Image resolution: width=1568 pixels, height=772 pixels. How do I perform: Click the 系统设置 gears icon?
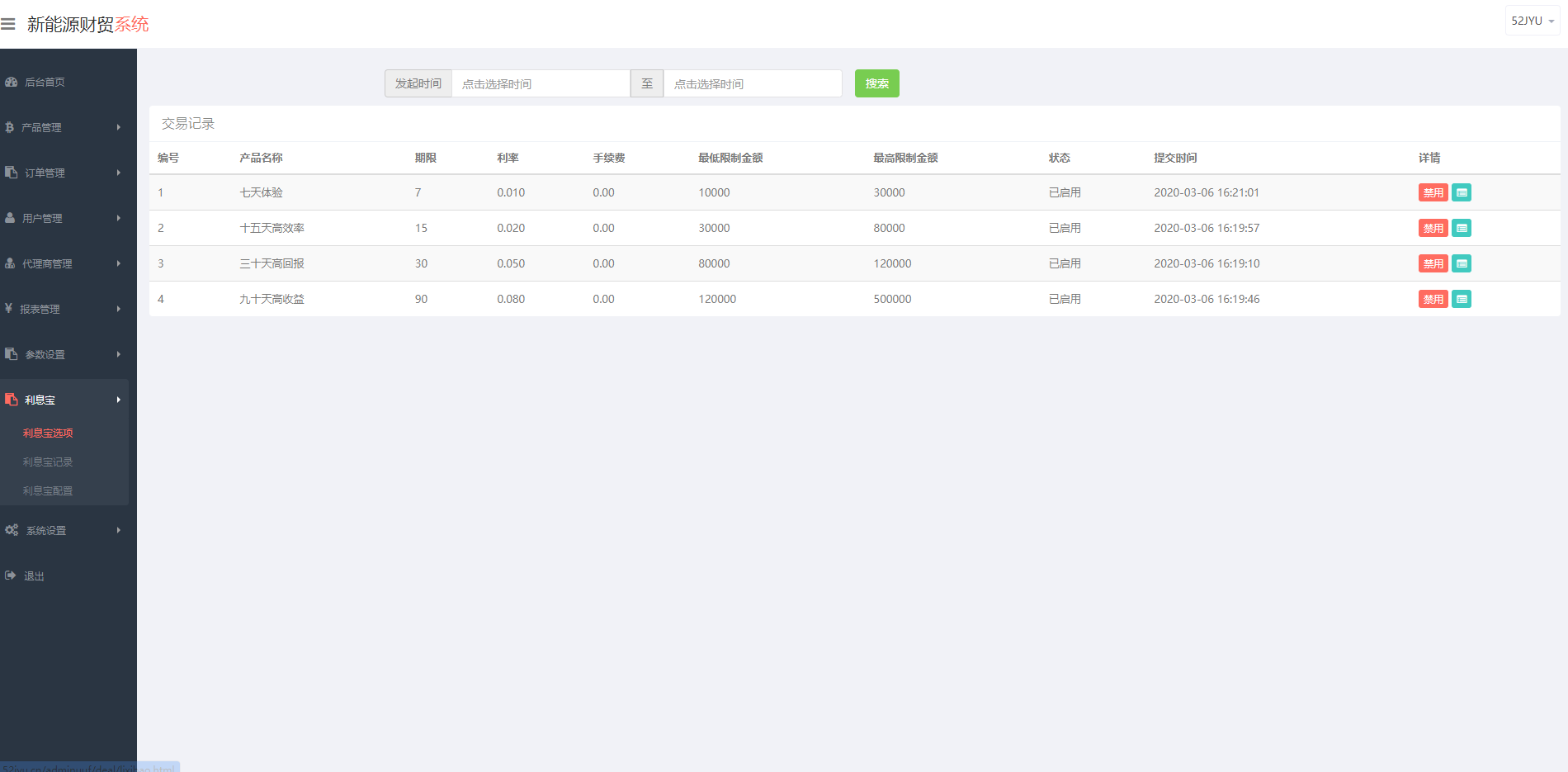pos(12,530)
